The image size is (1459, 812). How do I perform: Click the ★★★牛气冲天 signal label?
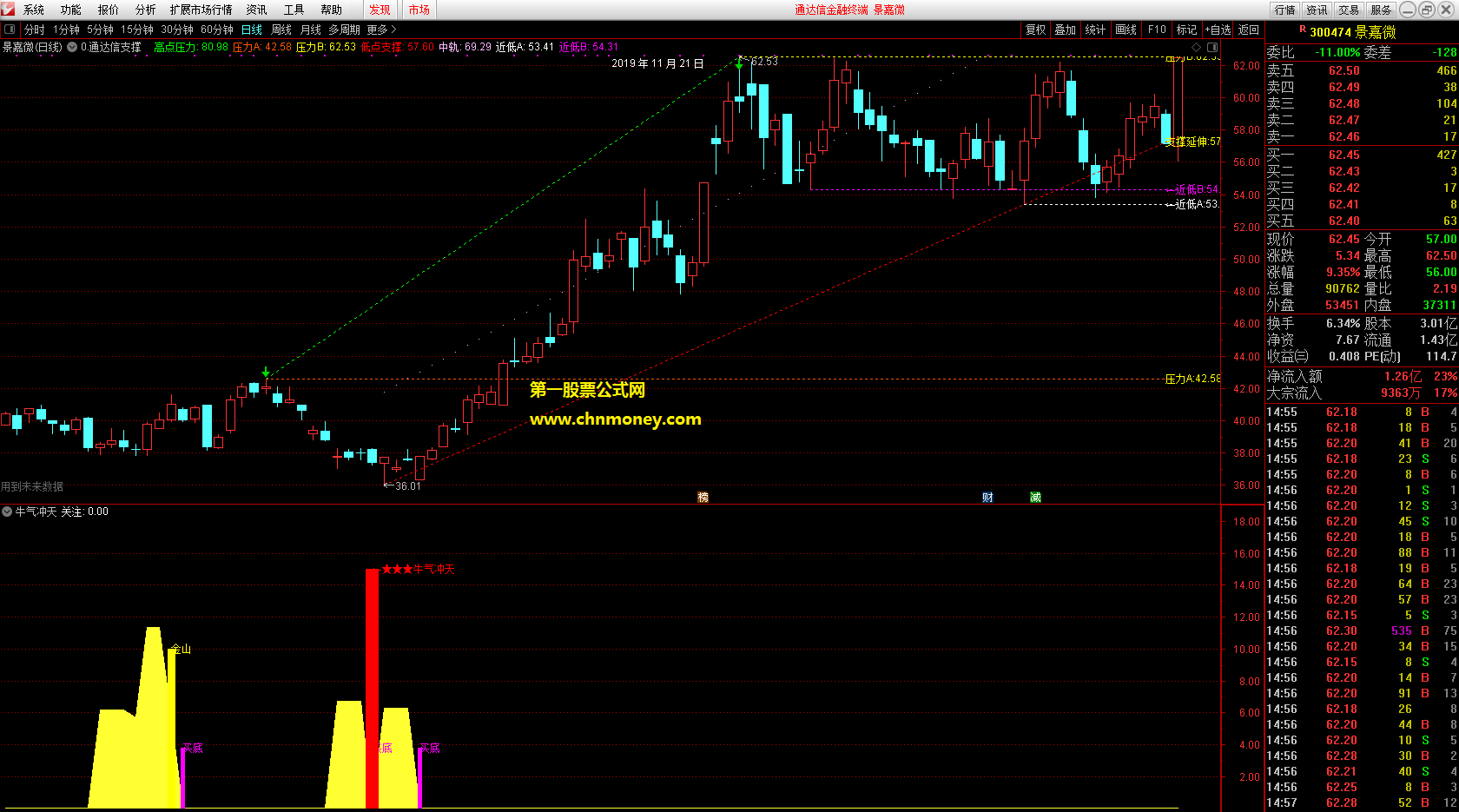click(418, 569)
